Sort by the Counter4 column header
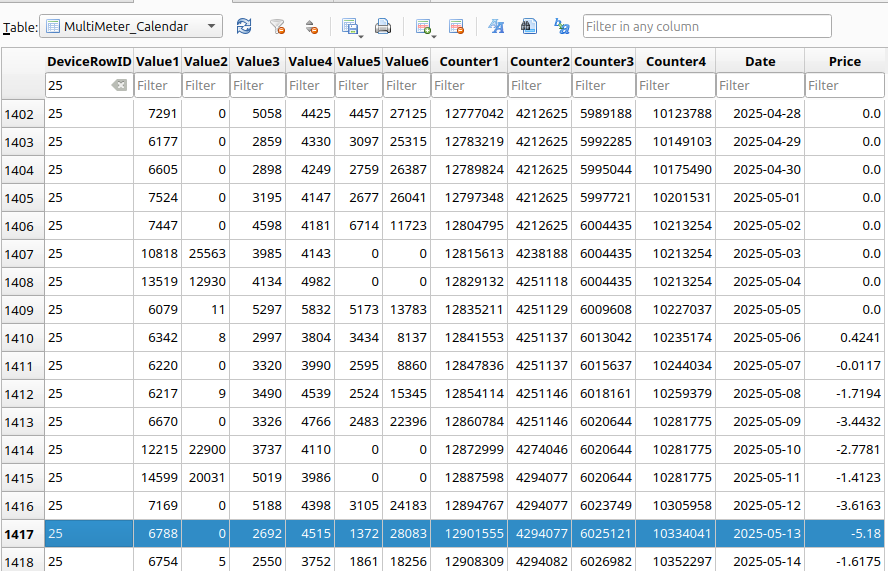Image resolution: width=888 pixels, height=571 pixels. click(x=676, y=61)
